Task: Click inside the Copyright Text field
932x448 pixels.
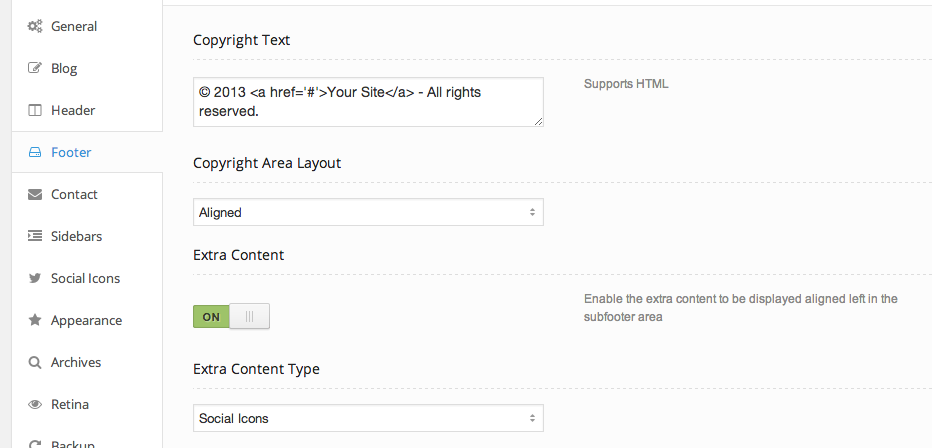Action: 367,101
